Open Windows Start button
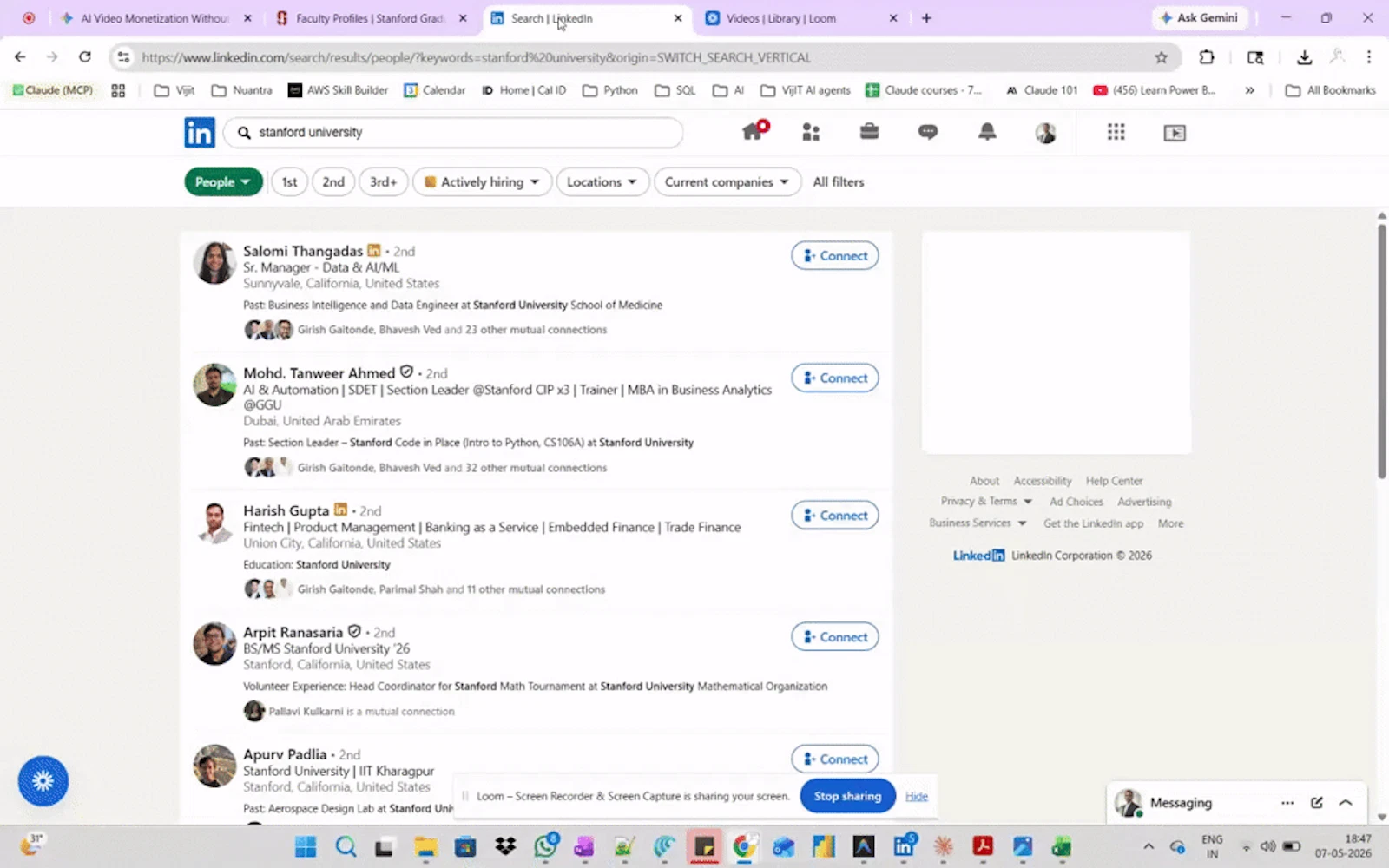The image size is (1389, 868). 306,846
